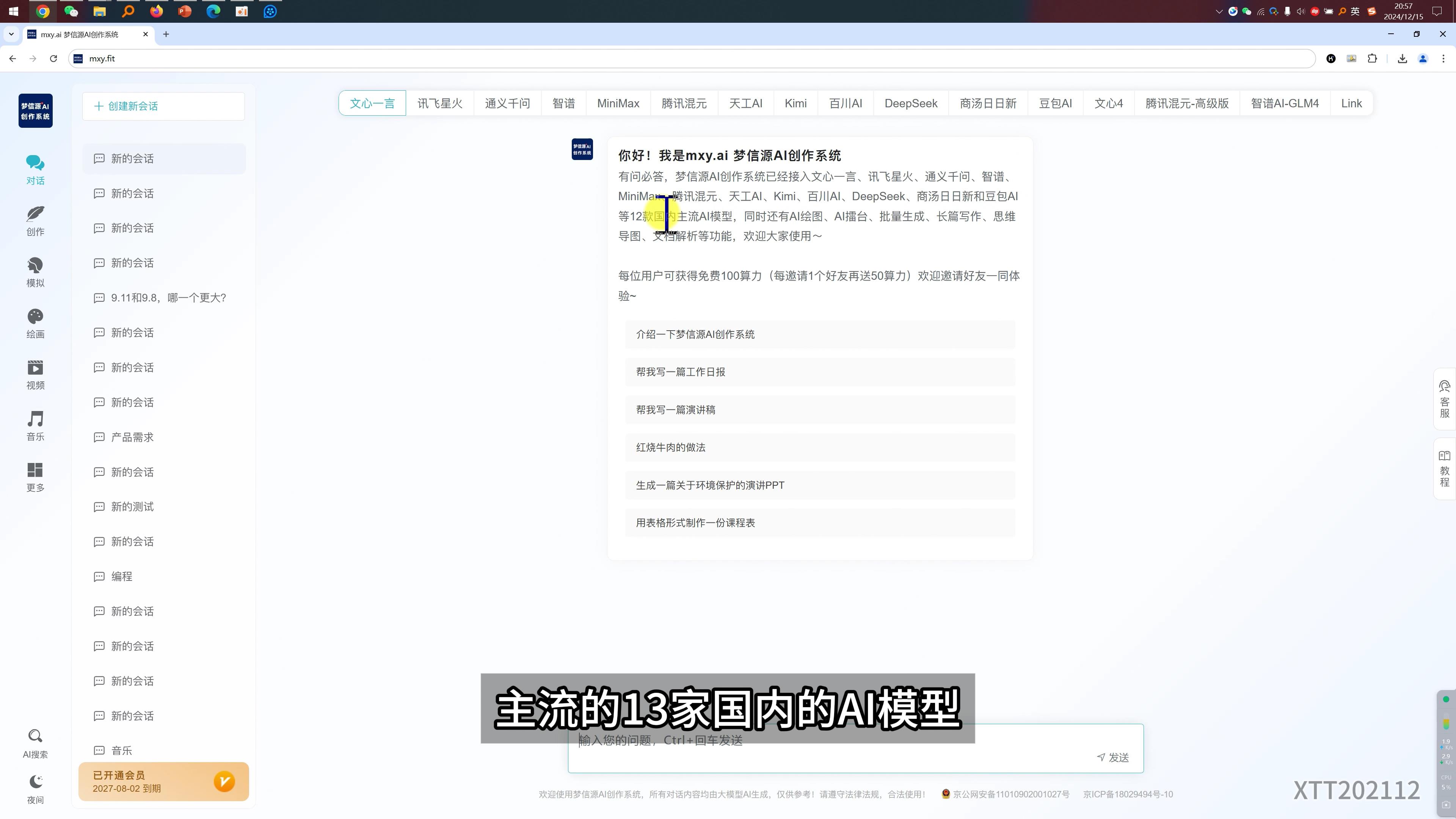Image resolution: width=1456 pixels, height=819 pixels.
Task: Open Chrome three-dot menu
Action: pyautogui.click(x=1443, y=59)
